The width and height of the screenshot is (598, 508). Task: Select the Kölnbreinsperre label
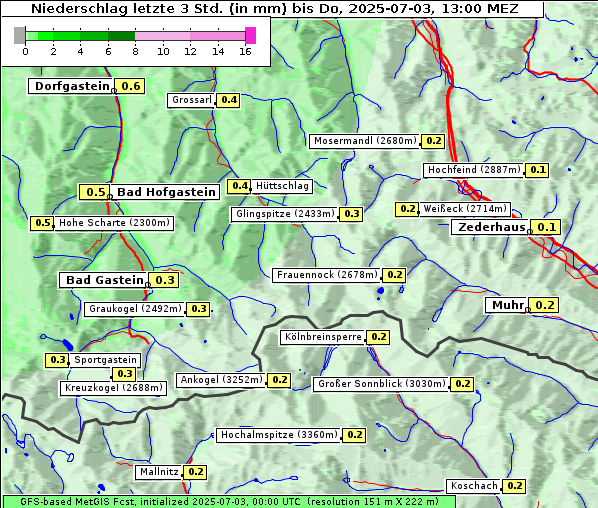[x=323, y=337]
